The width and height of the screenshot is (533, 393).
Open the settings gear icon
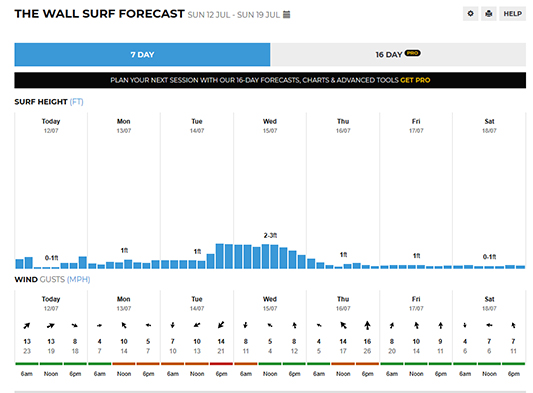(x=470, y=14)
